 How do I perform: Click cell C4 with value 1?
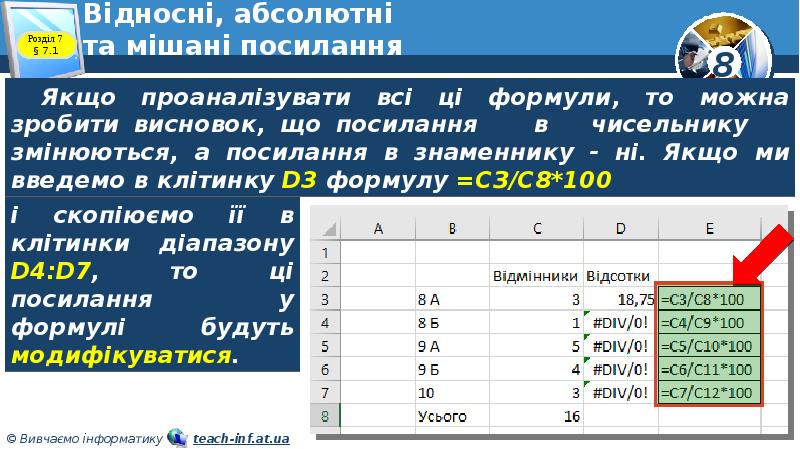pos(536,323)
